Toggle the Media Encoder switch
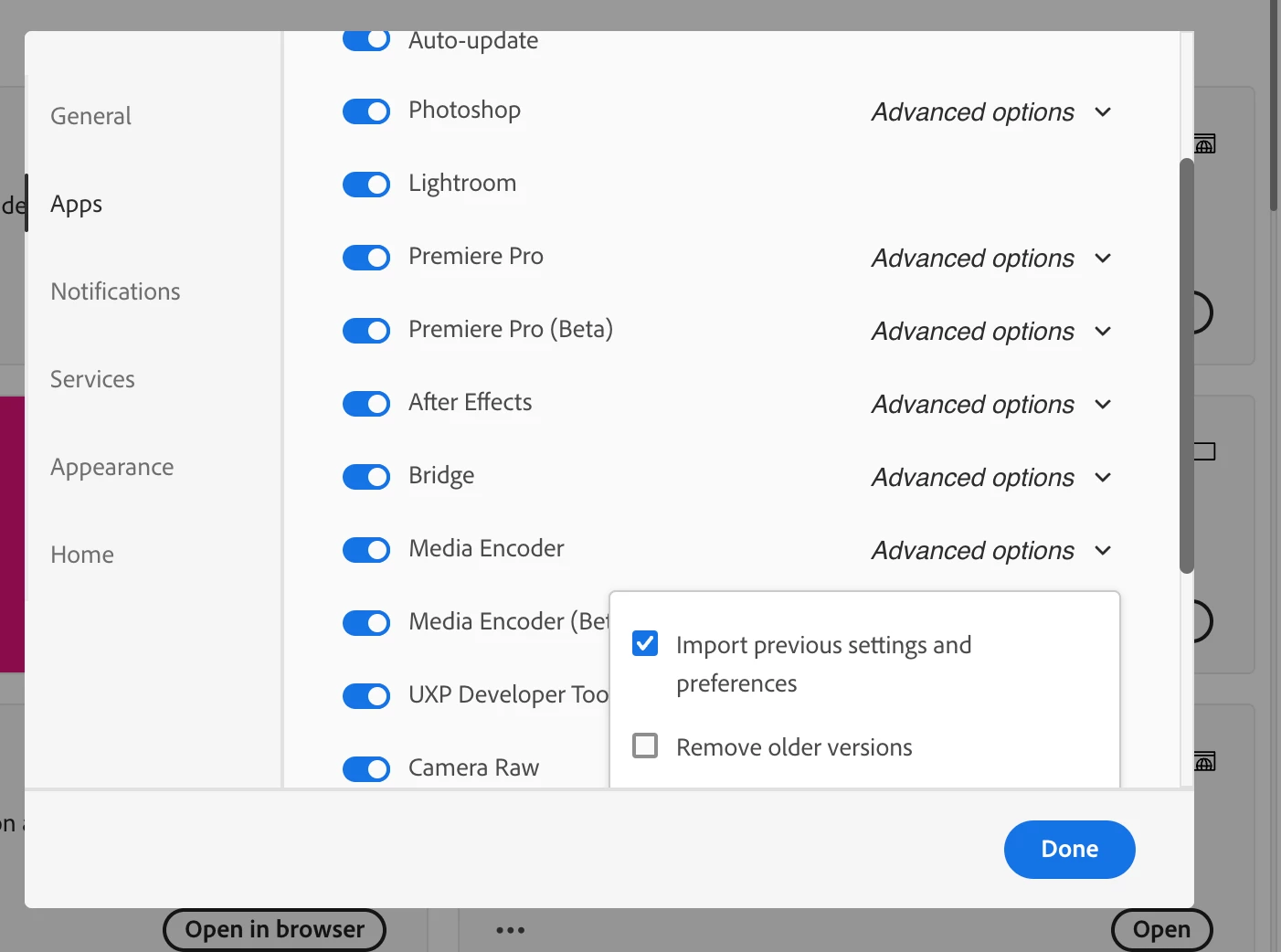Image resolution: width=1281 pixels, height=952 pixels. (366, 550)
